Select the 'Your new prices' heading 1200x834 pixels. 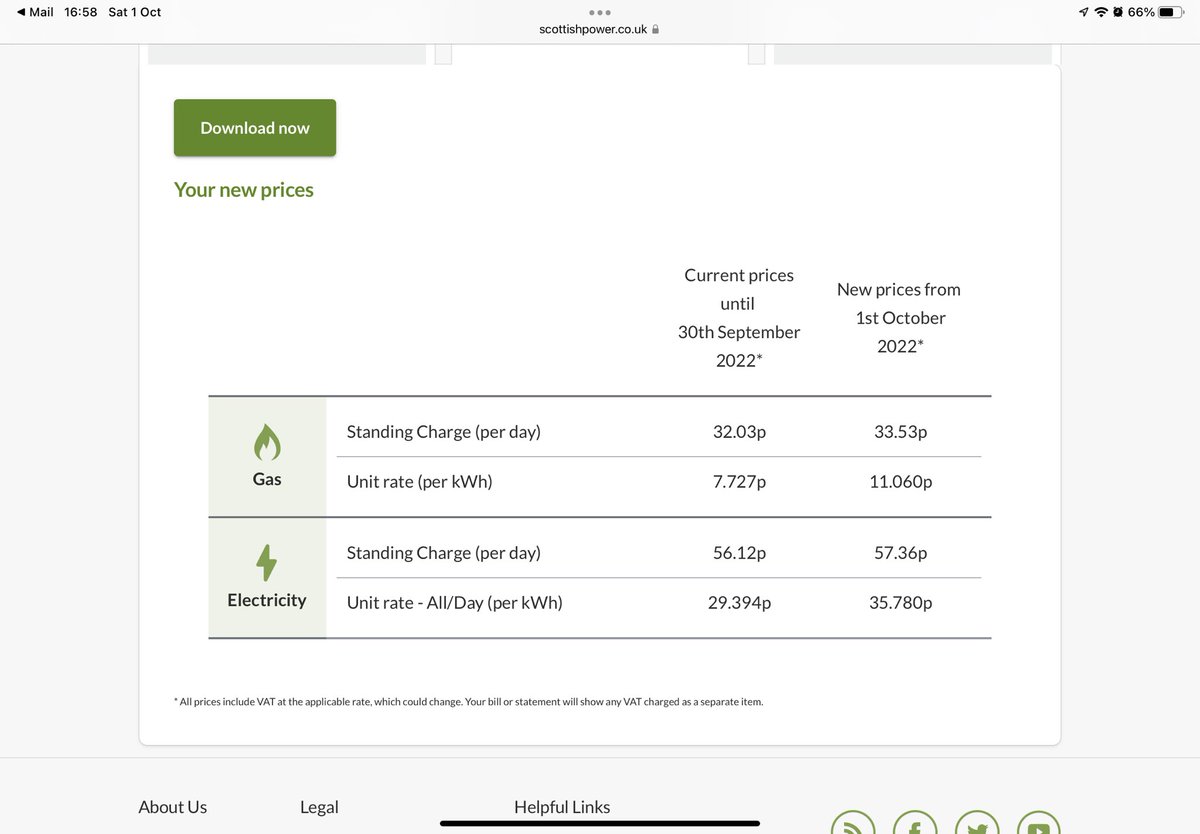[x=244, y=190]
